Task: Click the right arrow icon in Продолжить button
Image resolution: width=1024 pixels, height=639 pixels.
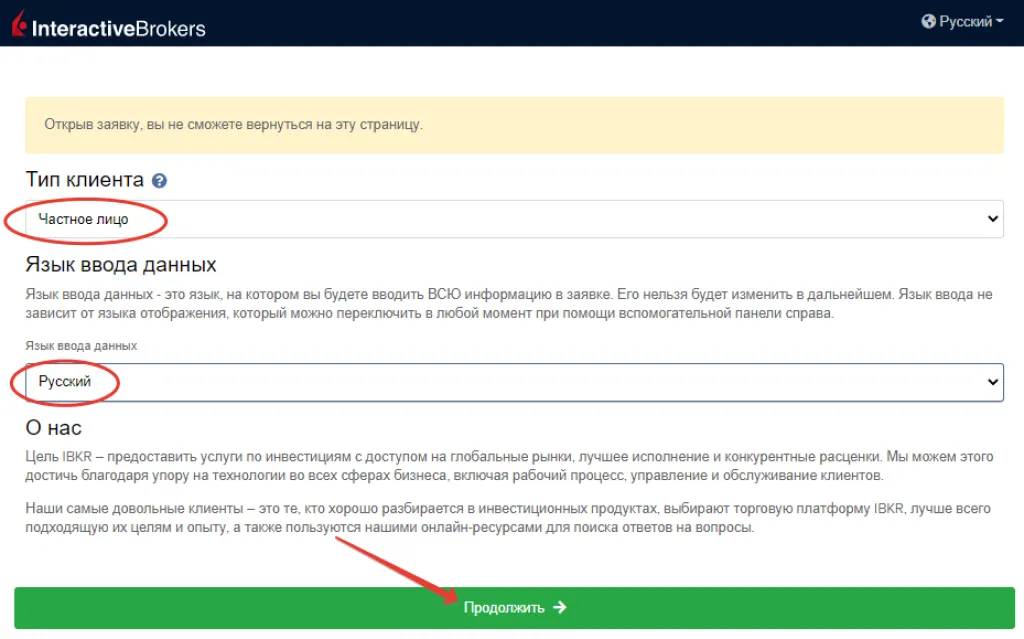Action: point(559,607)
